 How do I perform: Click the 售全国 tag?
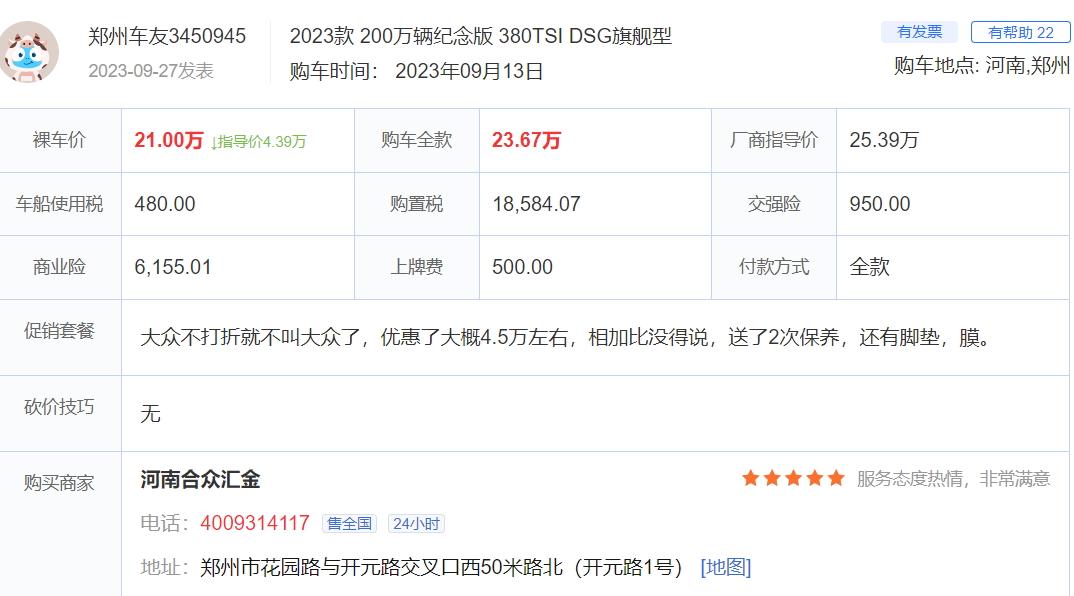349,524
